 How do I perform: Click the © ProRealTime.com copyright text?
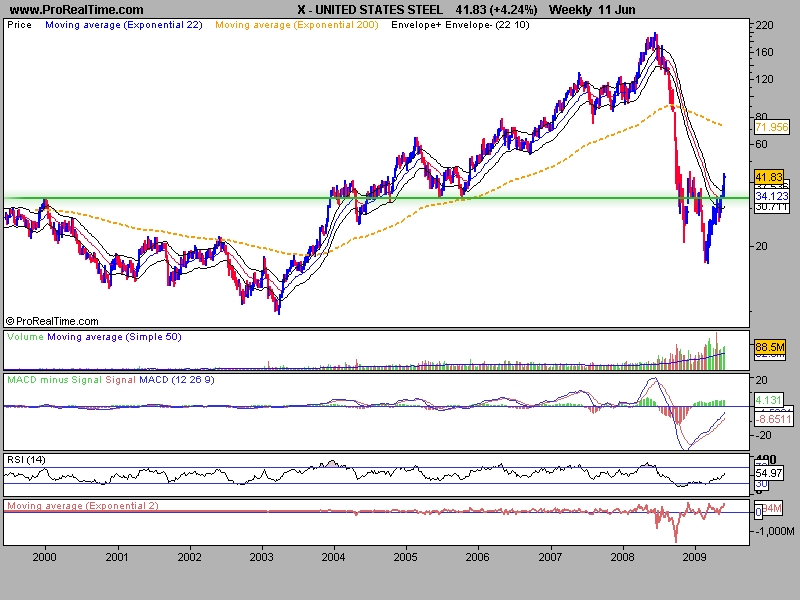(52, 321)
